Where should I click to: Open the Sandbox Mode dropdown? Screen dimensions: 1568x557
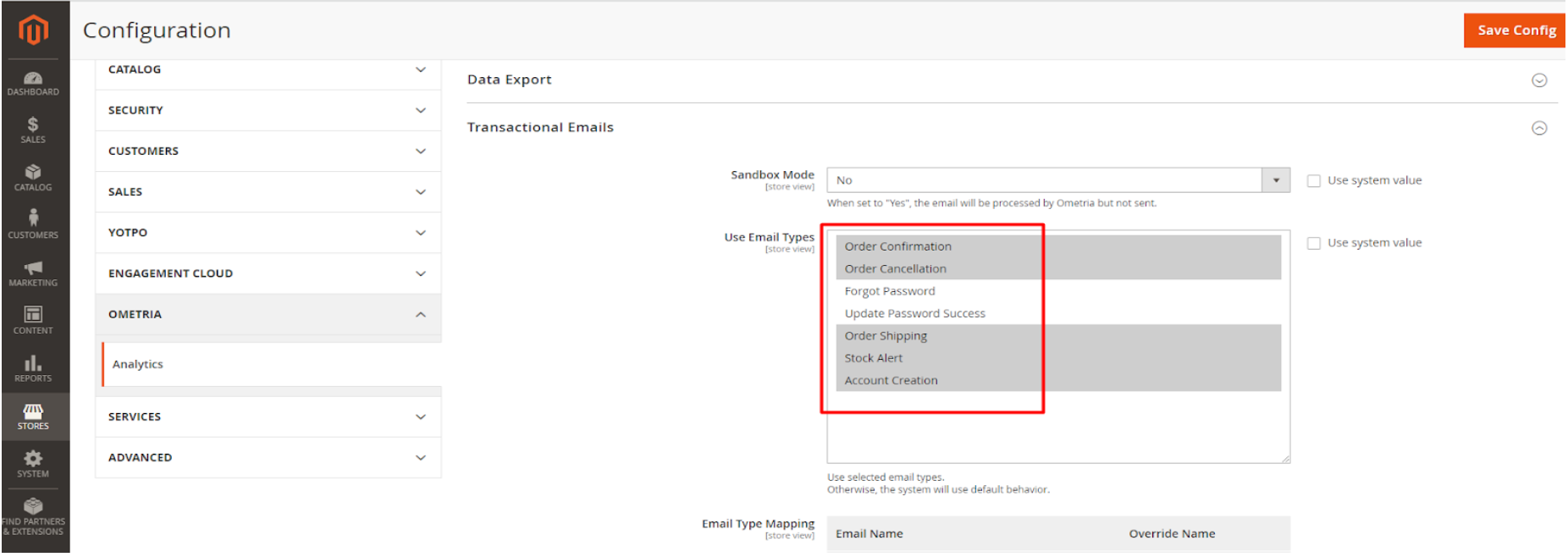pos(1058,180)
